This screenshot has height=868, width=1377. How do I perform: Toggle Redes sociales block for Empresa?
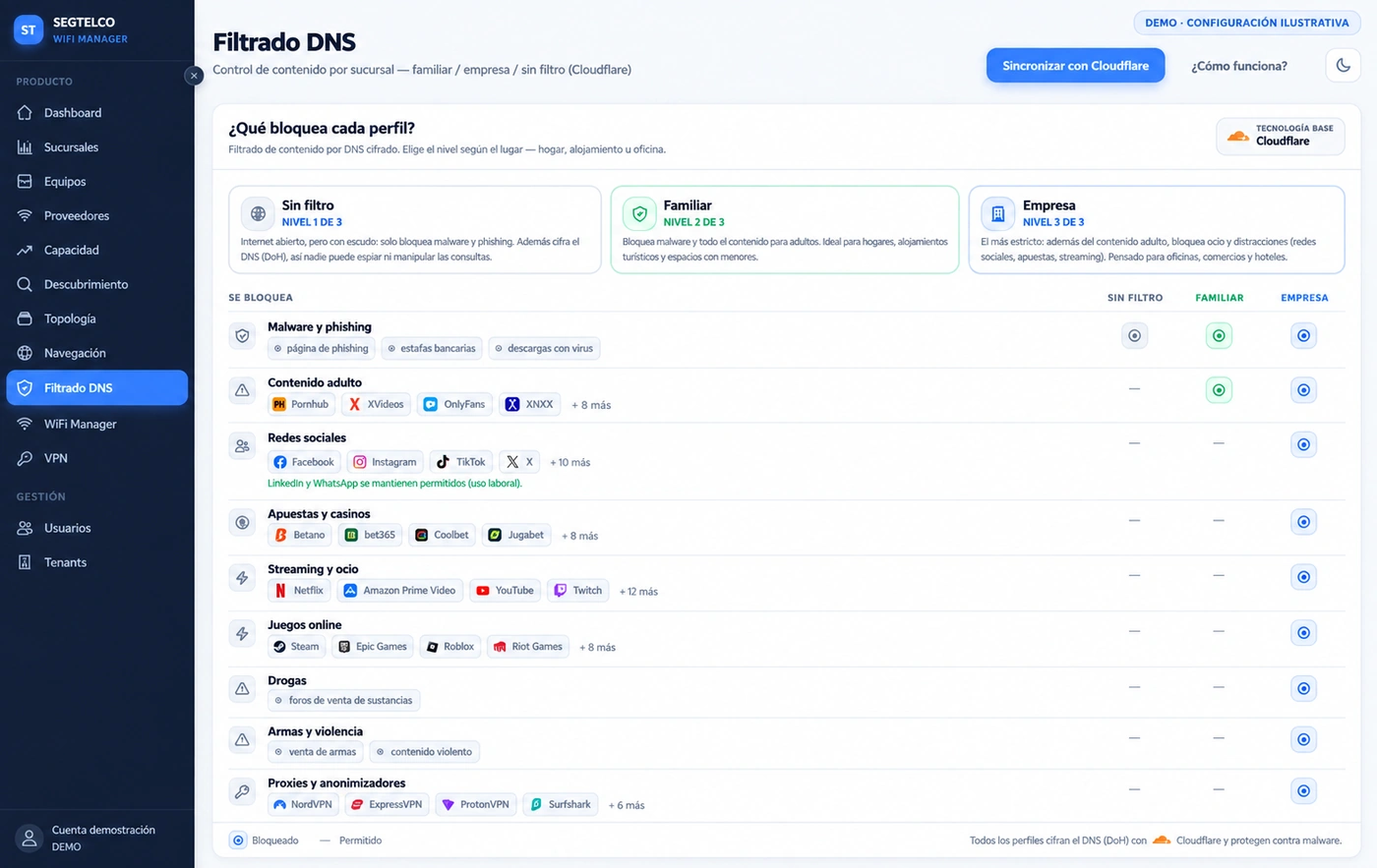1303,444
